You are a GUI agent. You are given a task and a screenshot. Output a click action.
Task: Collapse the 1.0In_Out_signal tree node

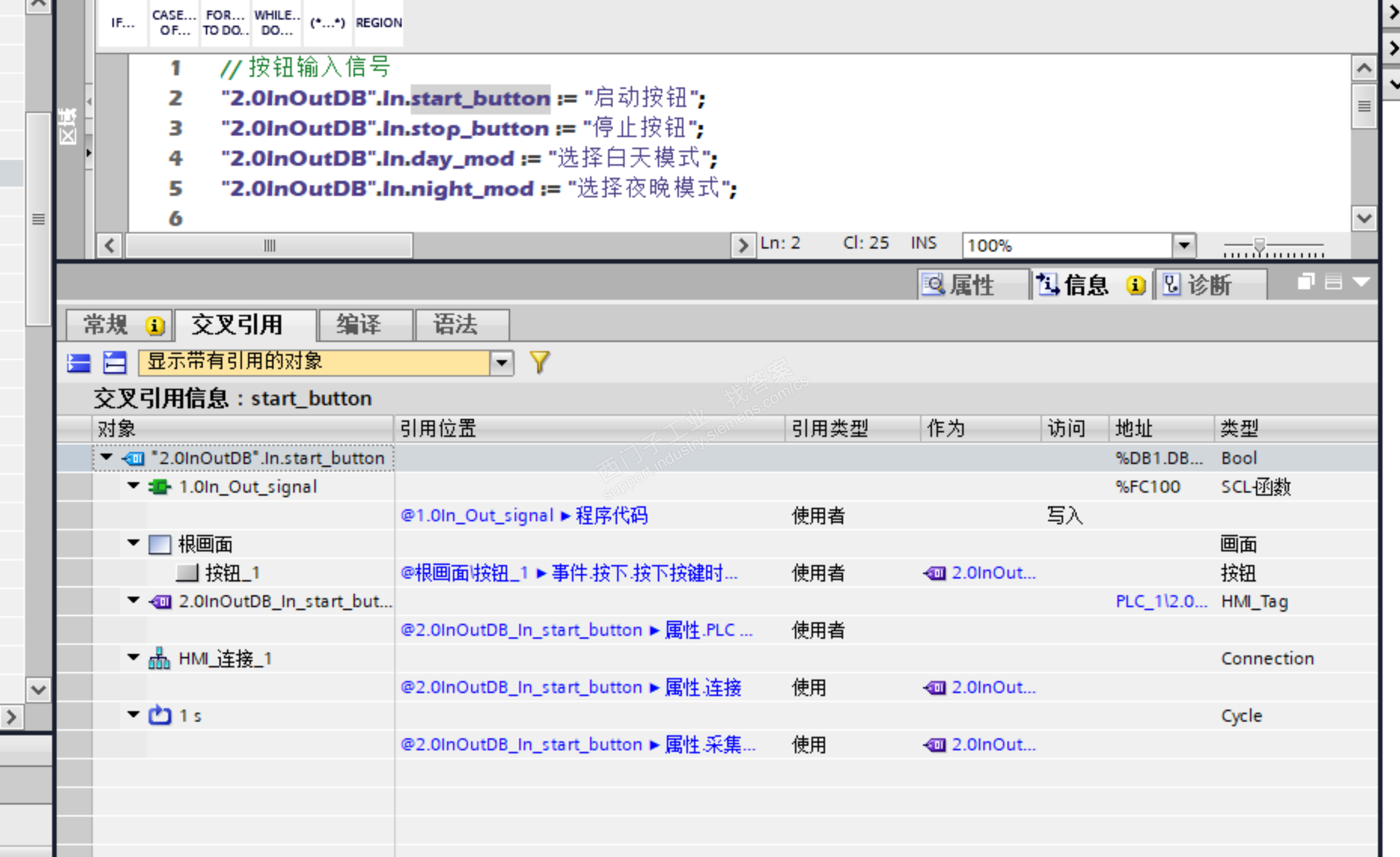pos(134,486)
